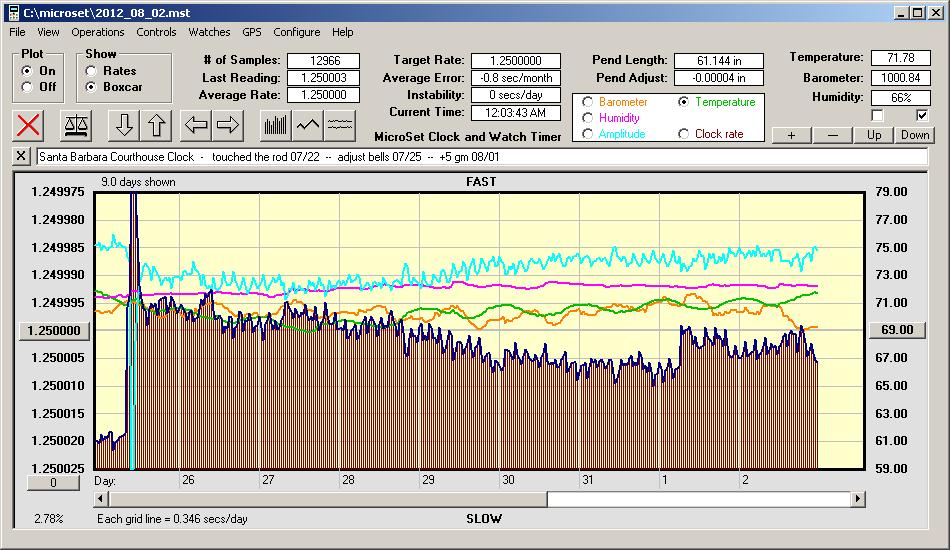Click the minus (–) button
This screenshot has width=950, height=550.
tap(832, 135)
